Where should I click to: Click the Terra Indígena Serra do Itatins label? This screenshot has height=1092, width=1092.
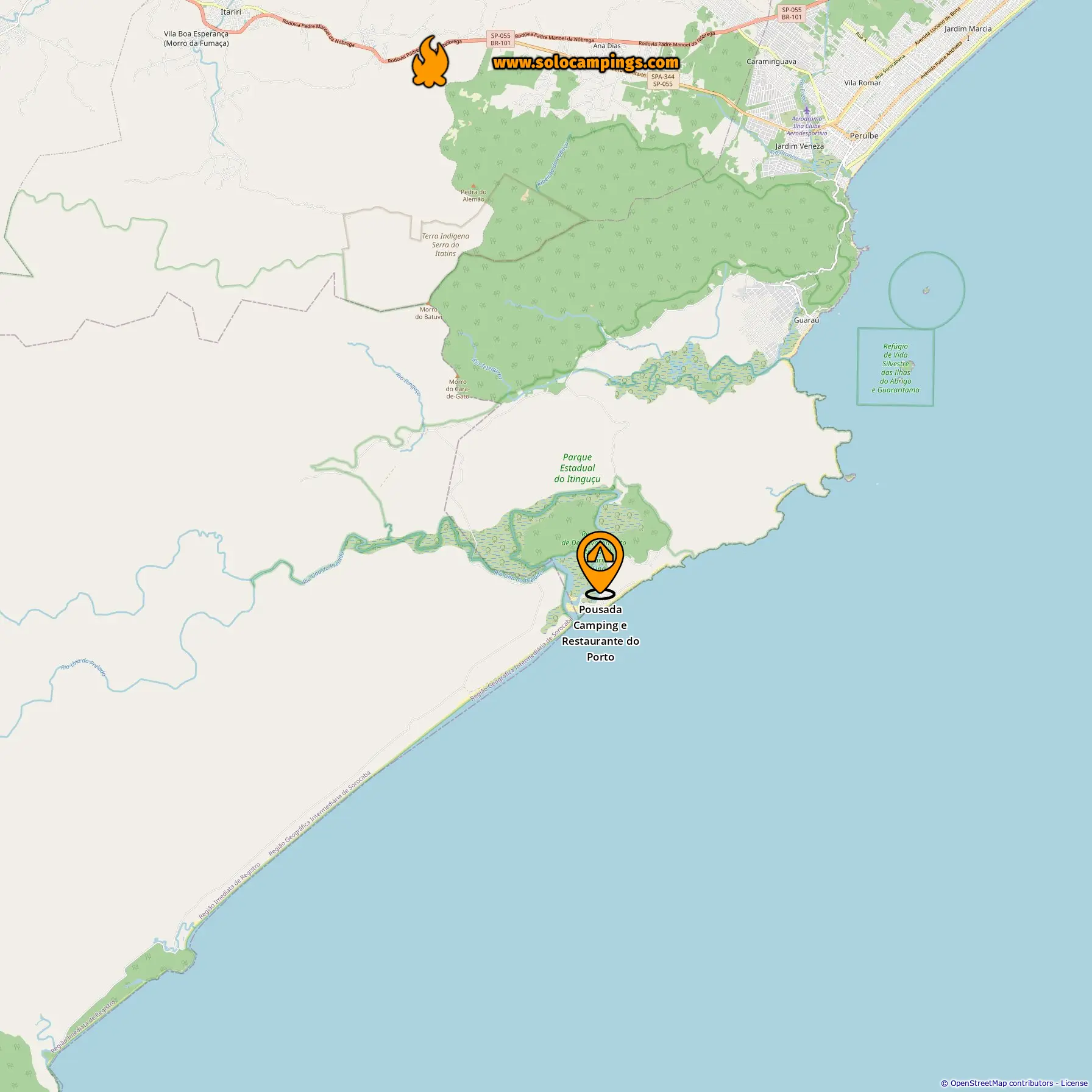click(x=445, y=245)
